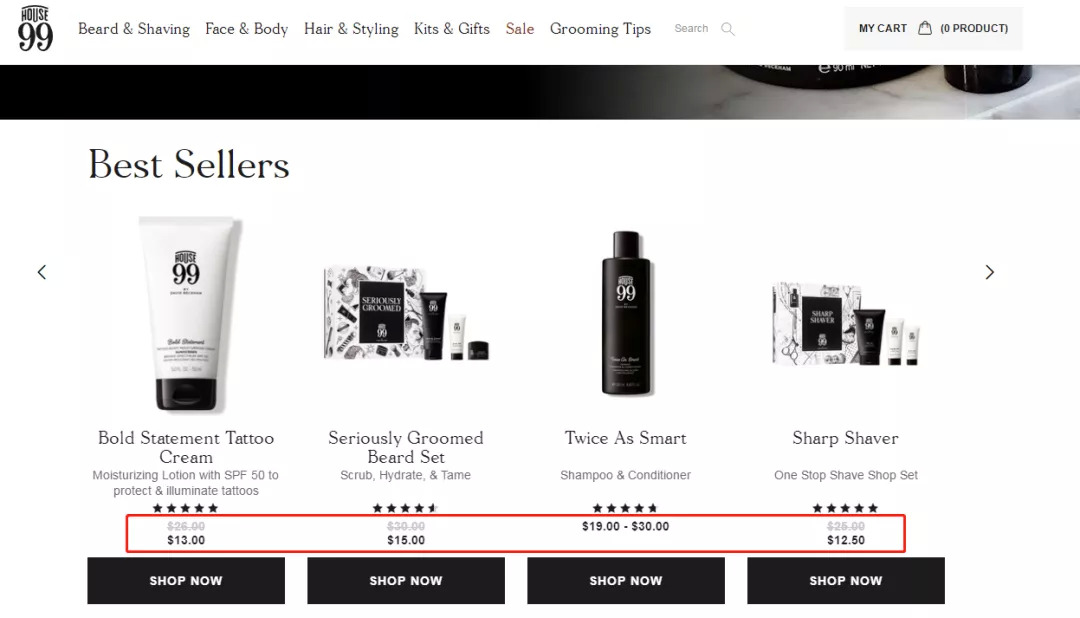The height and width of the screenshot is (618, 1080).
Task: Open Hair & Styling menu
Action: pos(351,29)
